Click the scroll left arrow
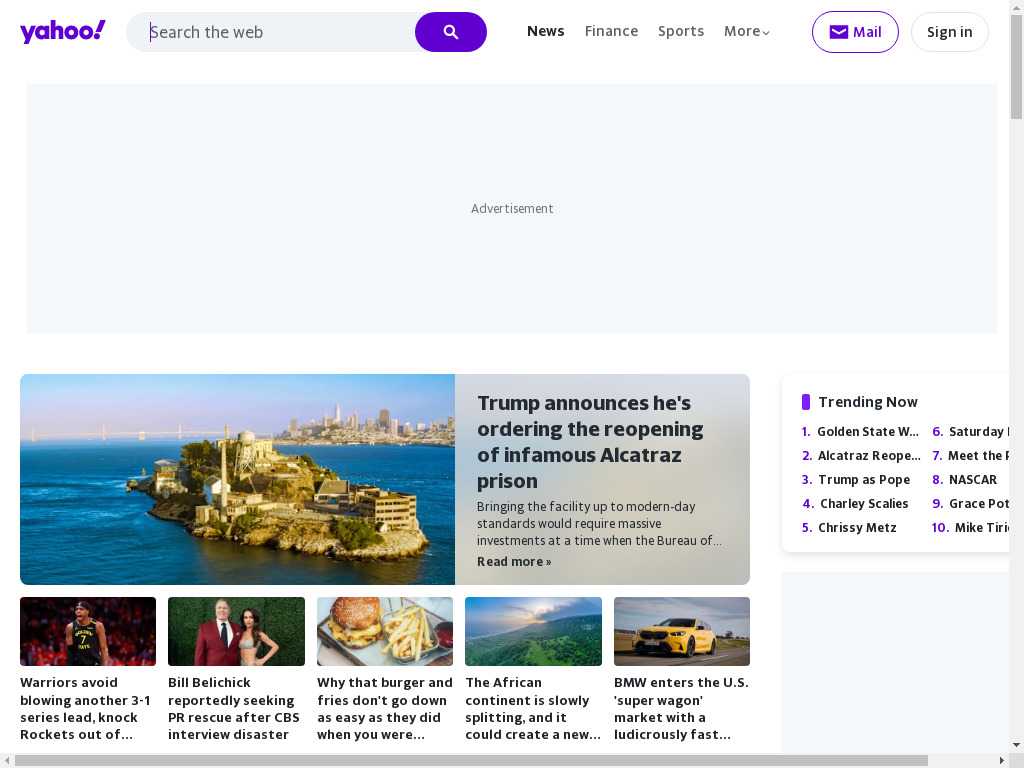The height and width of the screenshot is (768, 1024). (x=7, y=761)
